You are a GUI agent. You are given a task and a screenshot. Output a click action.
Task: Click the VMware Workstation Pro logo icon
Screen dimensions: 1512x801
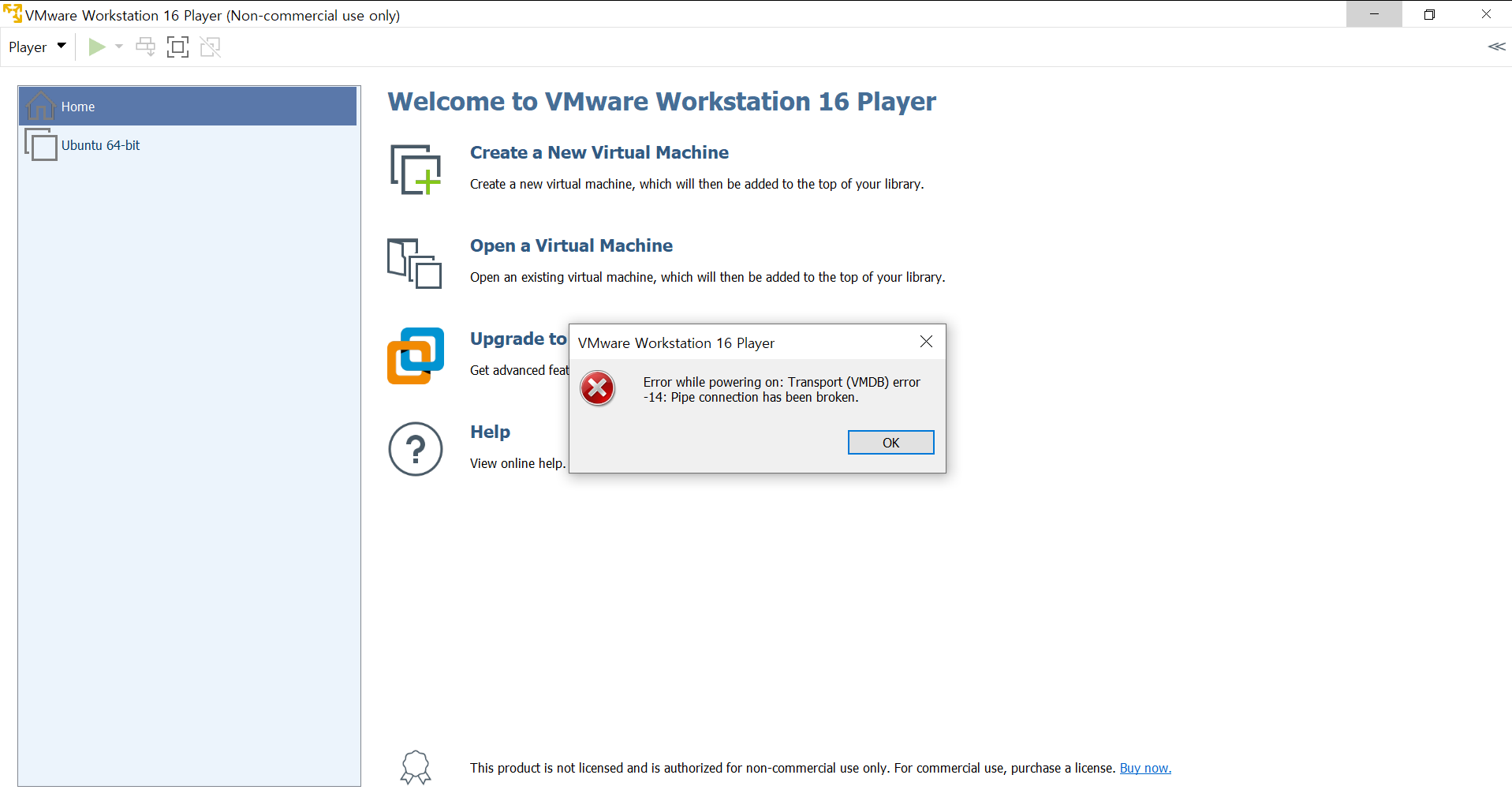(x=416, y=356)
